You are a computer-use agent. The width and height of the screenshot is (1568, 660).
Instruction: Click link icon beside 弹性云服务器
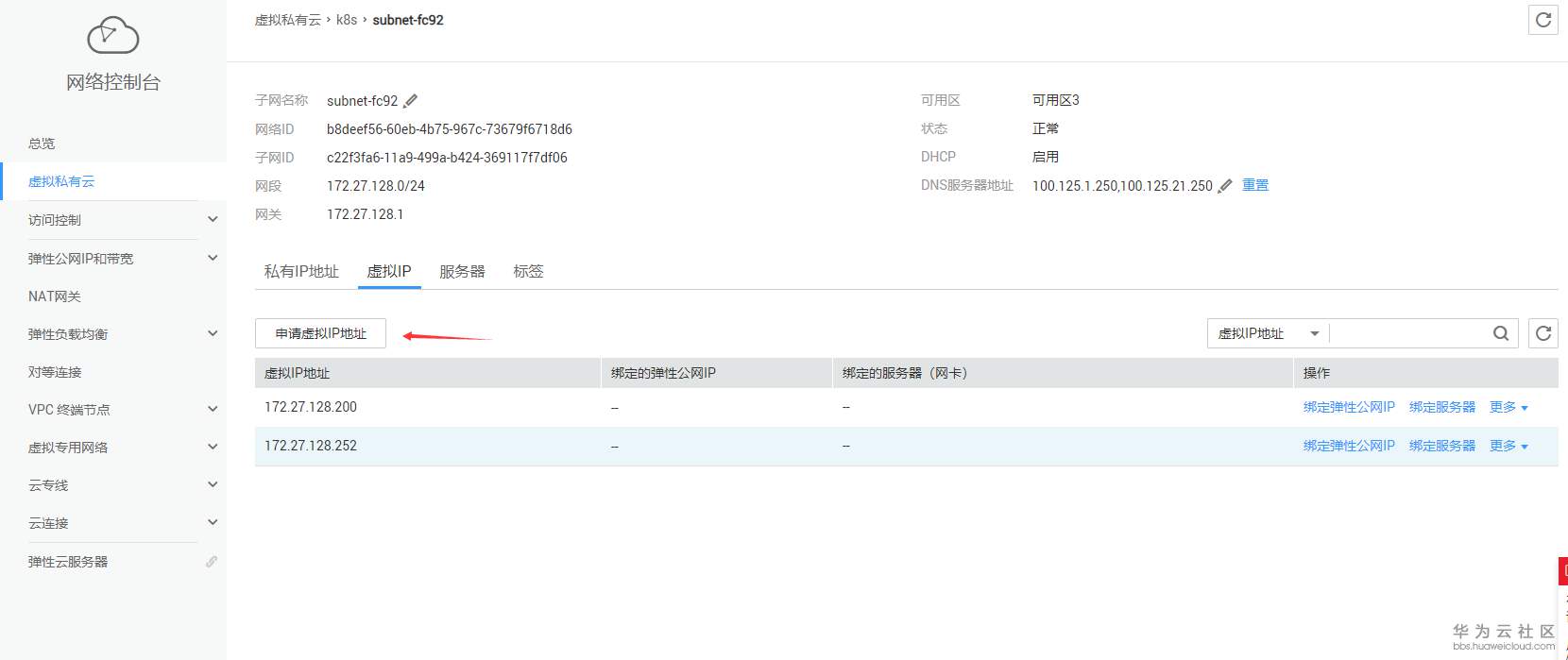tap(212, 562)
